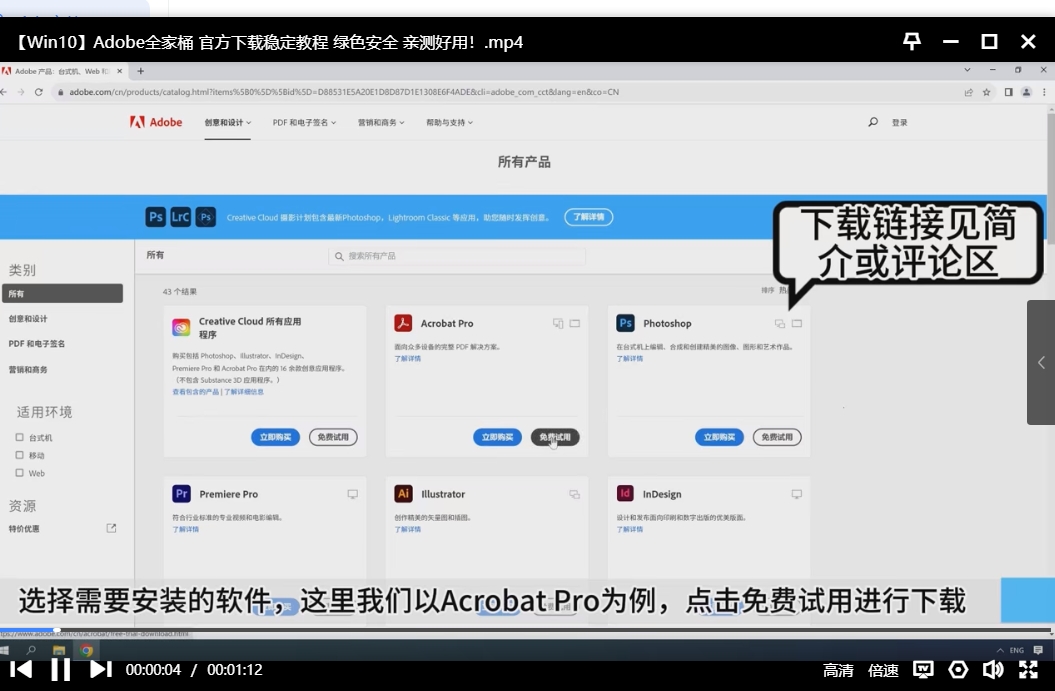
Task: Click the TV casting icon in the player controls
Action: [922, 670]
